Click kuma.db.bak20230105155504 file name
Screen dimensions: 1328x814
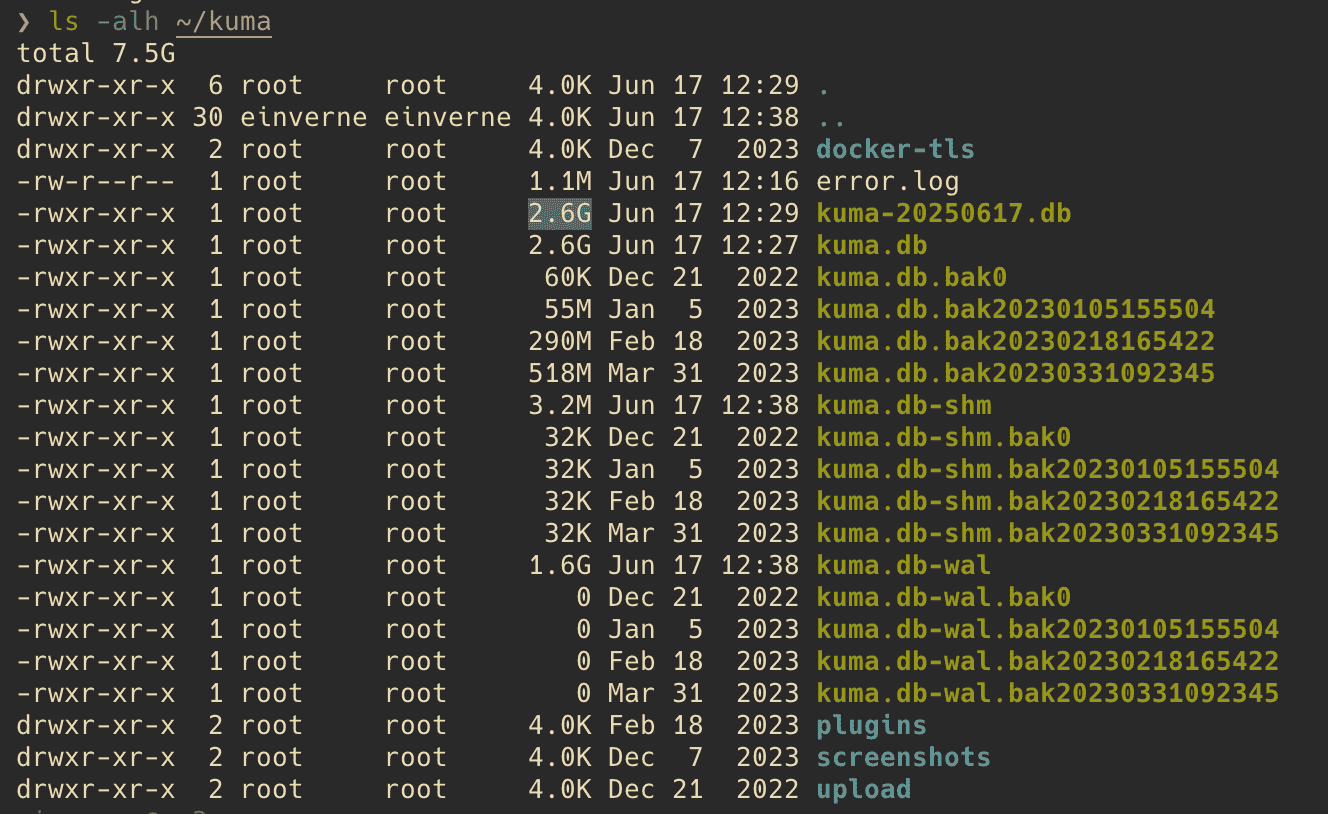(x=1015, y=310)
